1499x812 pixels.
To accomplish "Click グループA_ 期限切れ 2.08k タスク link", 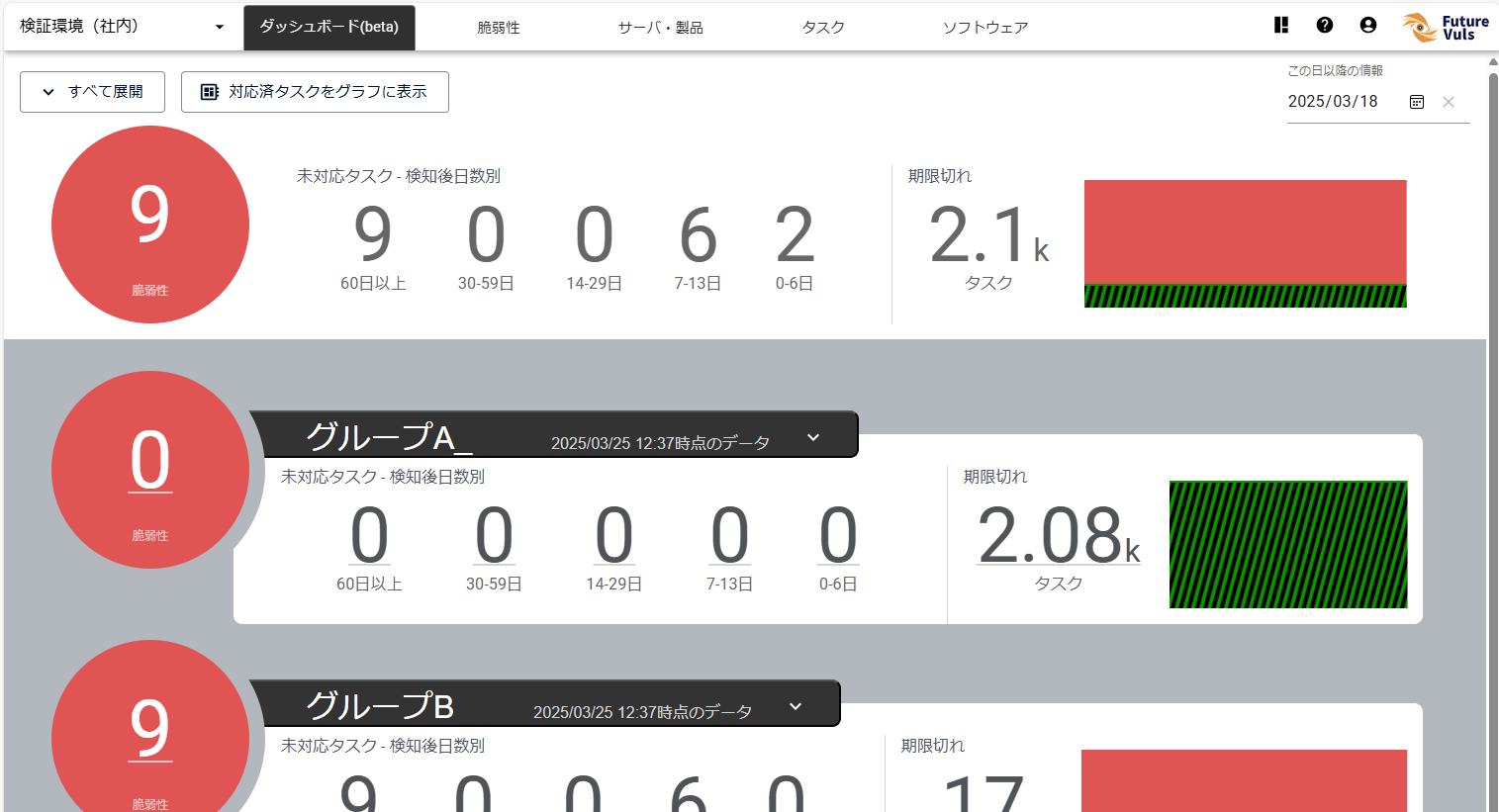I will [1059, 535].
